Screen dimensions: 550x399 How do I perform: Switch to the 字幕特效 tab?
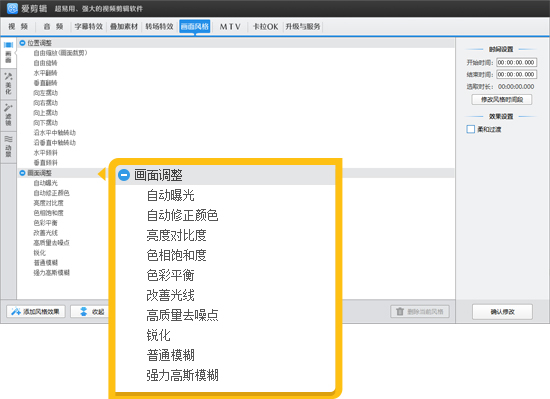point(89,26)
